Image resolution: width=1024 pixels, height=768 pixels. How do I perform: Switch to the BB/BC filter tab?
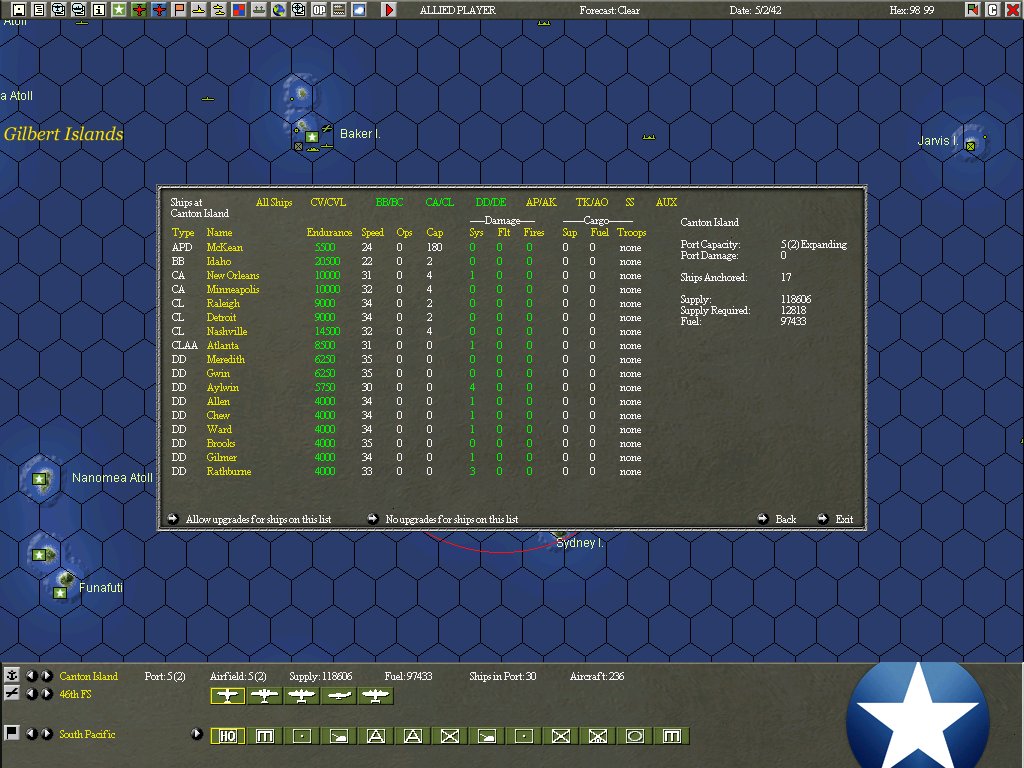389,202
